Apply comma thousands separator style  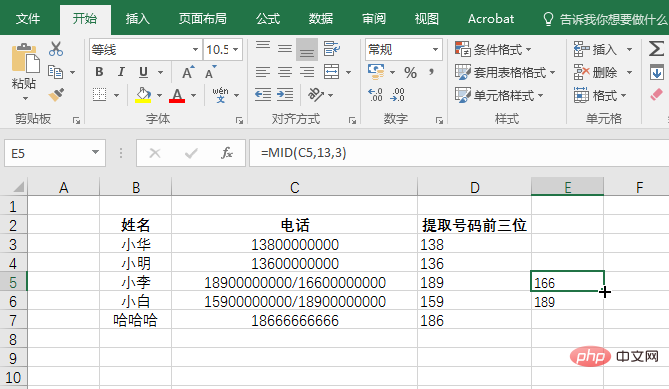tap(432, 71)
